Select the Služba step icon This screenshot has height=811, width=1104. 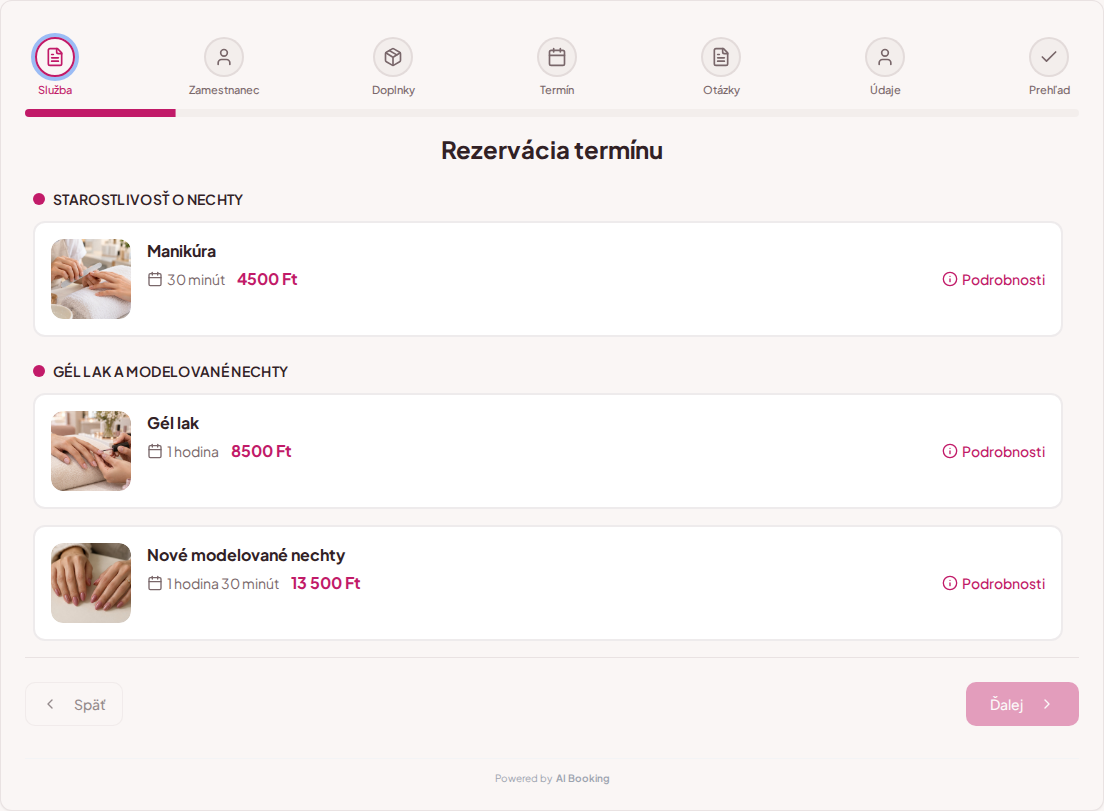(x=55, y=57)
